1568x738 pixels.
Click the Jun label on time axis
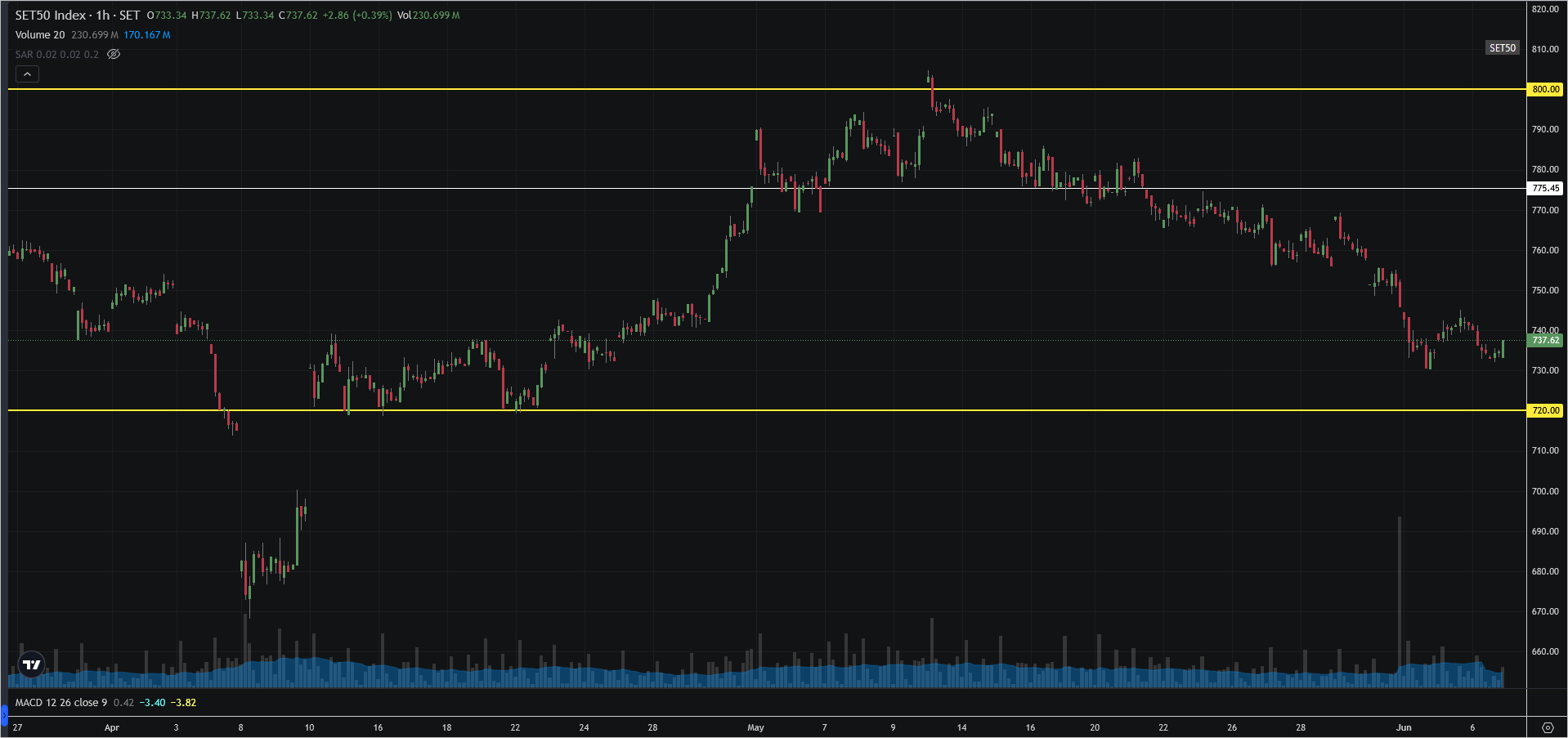[x=1404, y=727]
